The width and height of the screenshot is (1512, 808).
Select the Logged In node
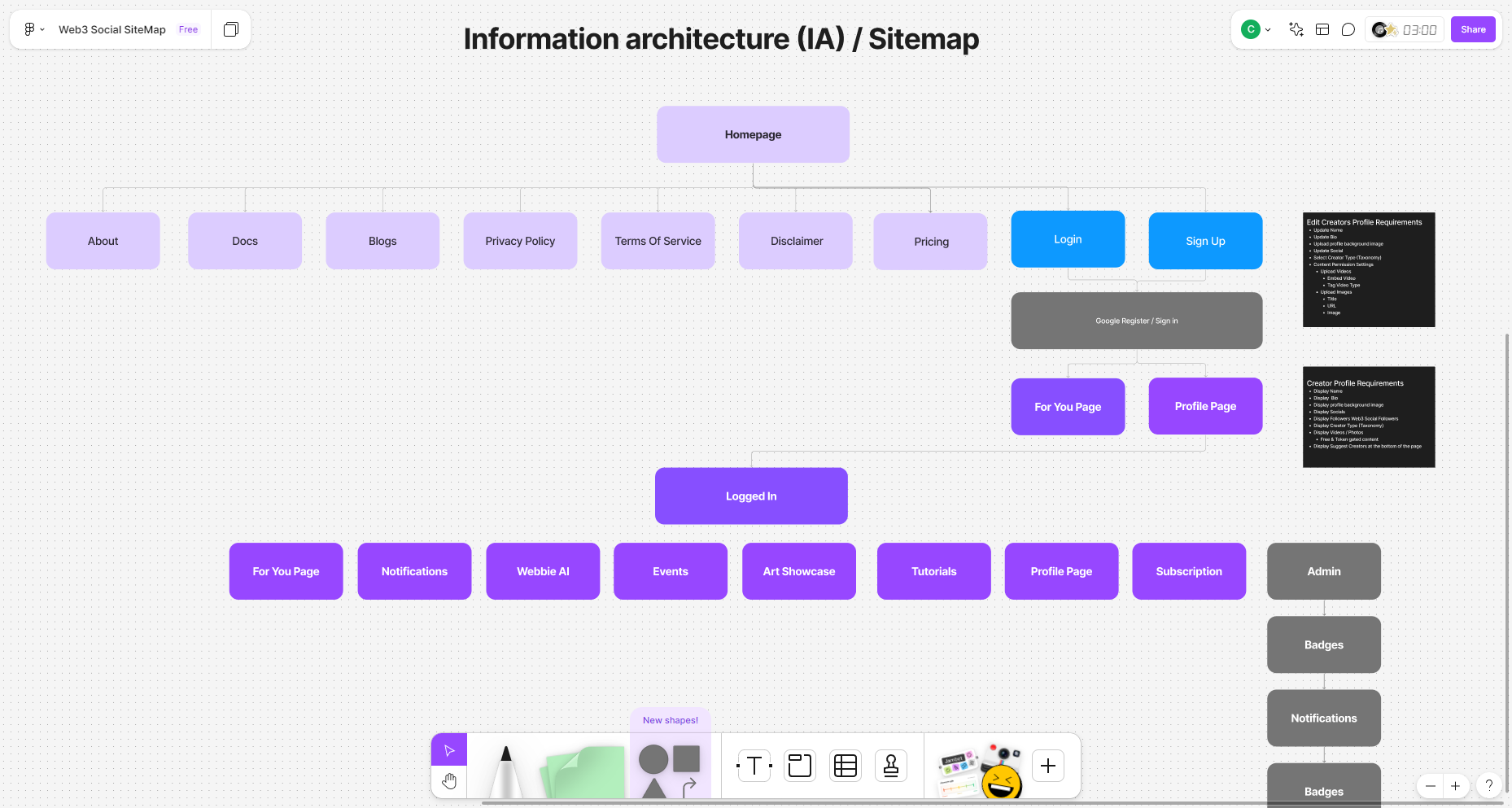(751, 496)
